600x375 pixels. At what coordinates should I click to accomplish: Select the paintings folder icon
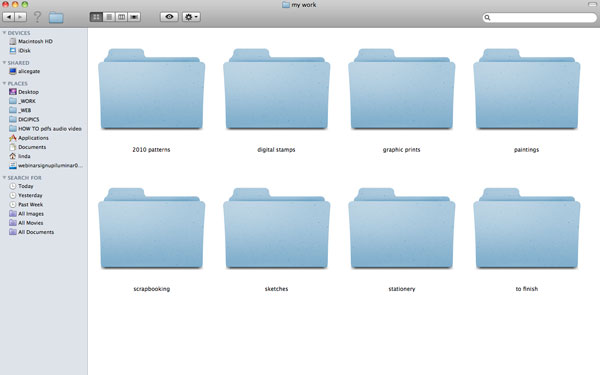(527, 89)
